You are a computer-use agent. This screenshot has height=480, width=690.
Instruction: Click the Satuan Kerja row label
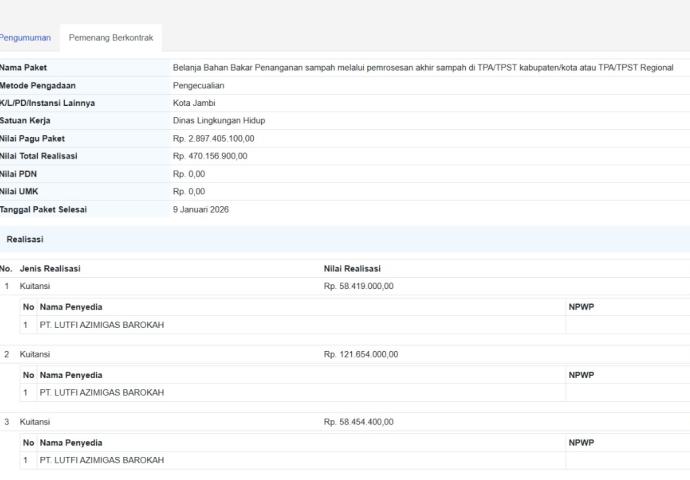(27, 120)
